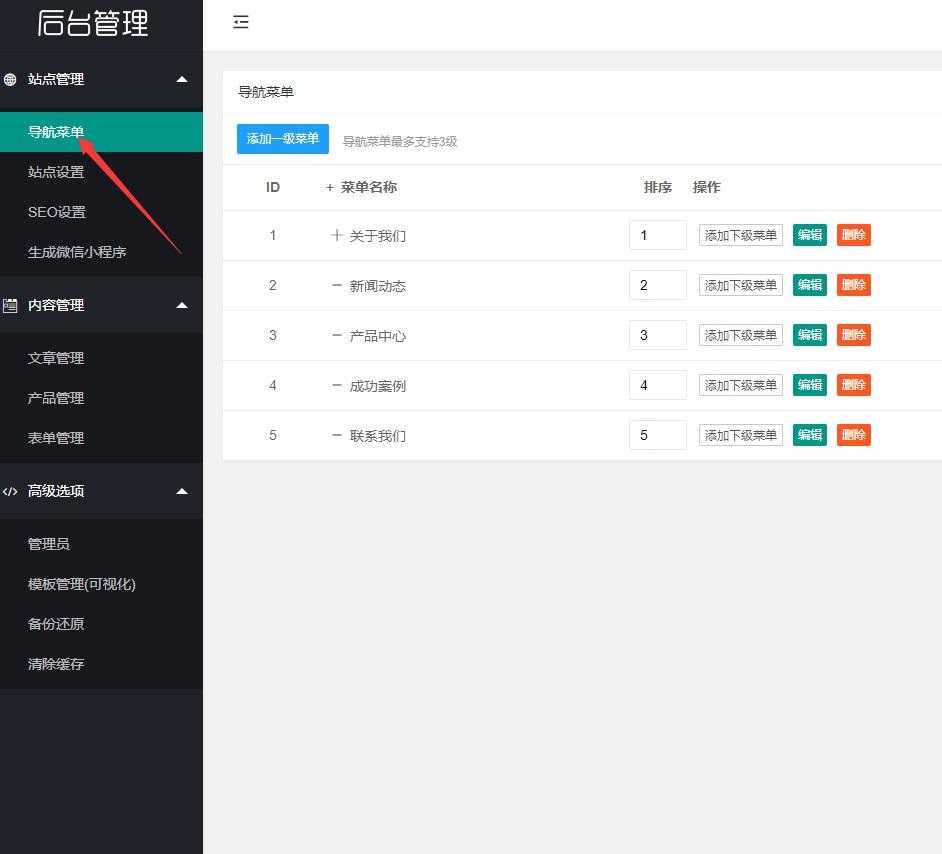
Task: Delete the 产品中心 menu row
Action: [x=854, y=335]
